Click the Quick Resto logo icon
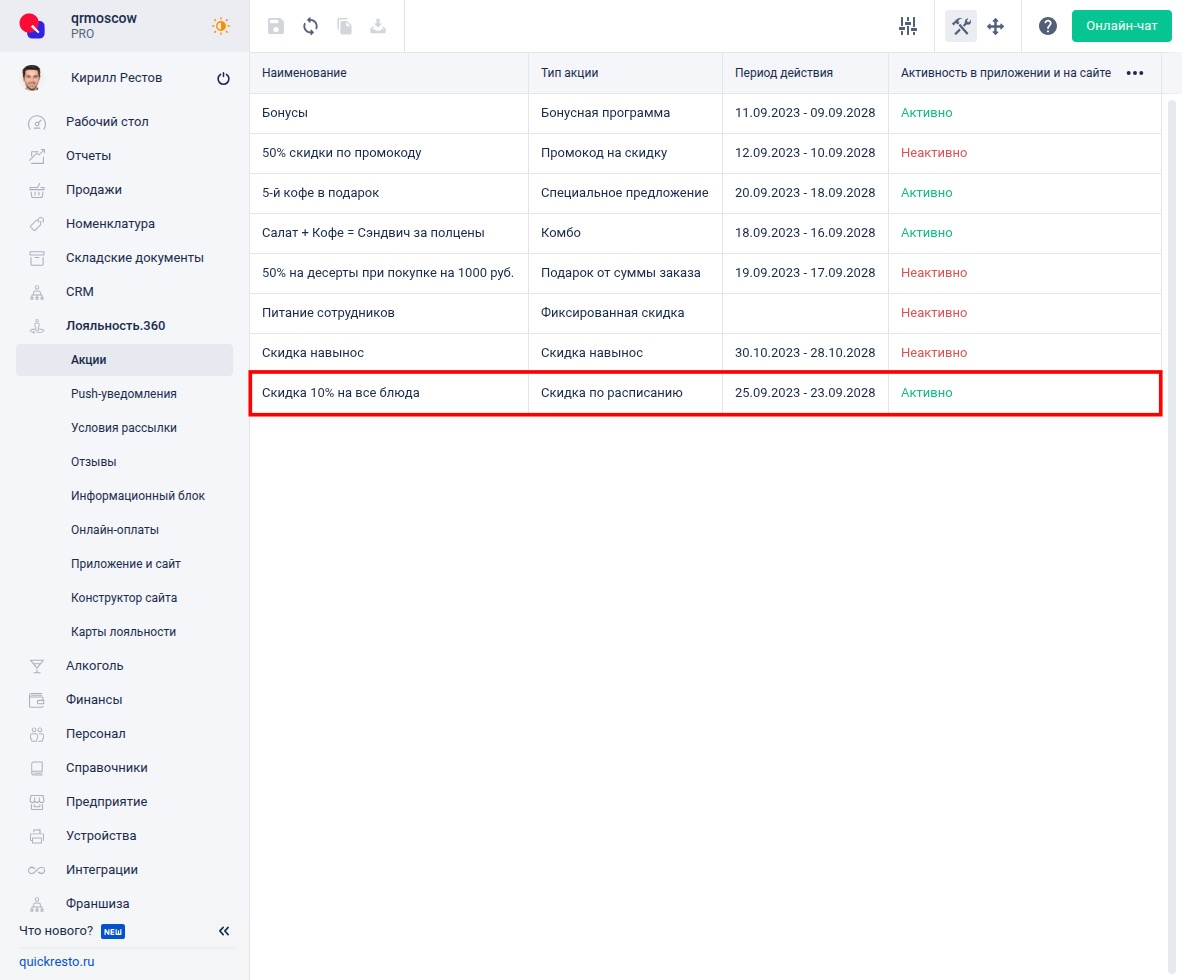This screenshot has height=980, width=1182. pyautogui.click(x=32, y=26)
